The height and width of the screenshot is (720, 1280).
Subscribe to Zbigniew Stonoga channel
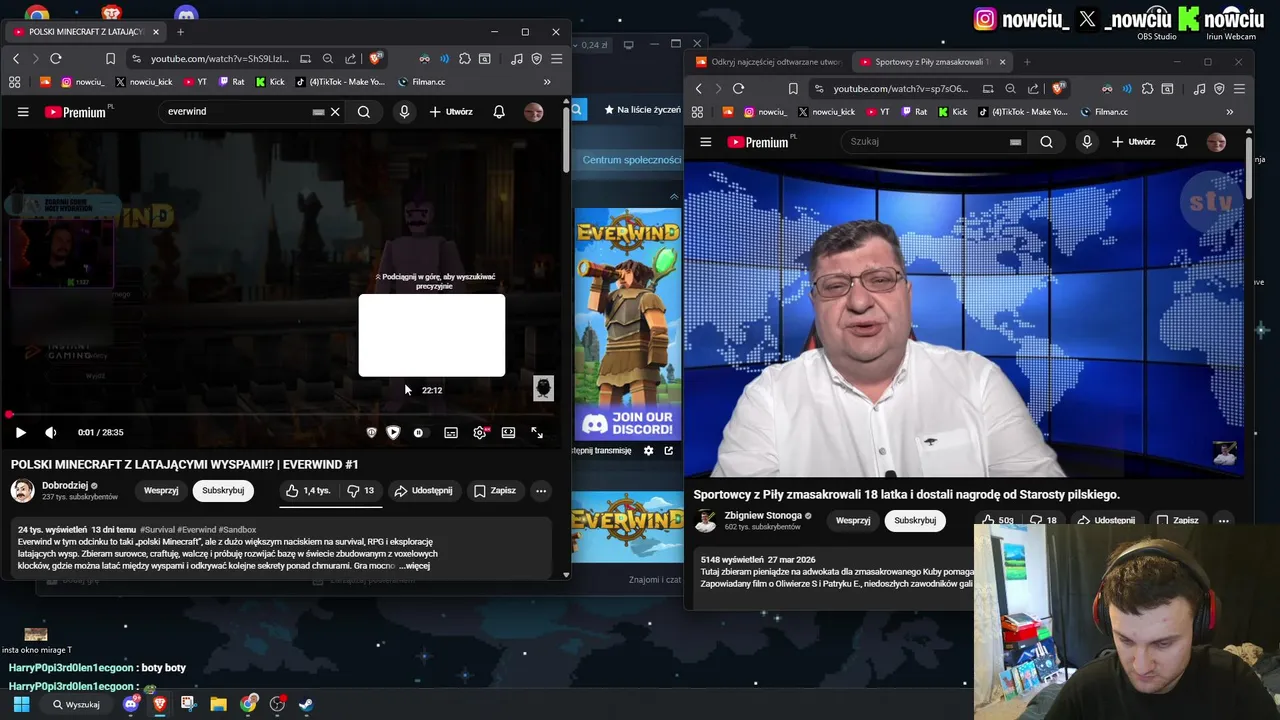click(x=915, y=520)
